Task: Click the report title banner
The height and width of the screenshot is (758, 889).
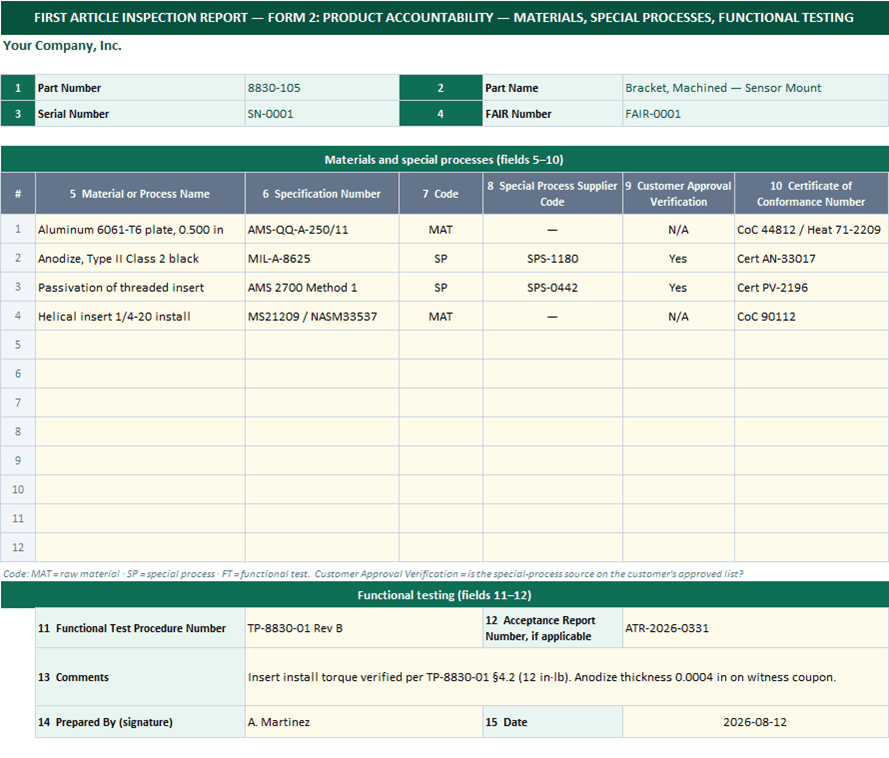Action: [x=444, y=18]
